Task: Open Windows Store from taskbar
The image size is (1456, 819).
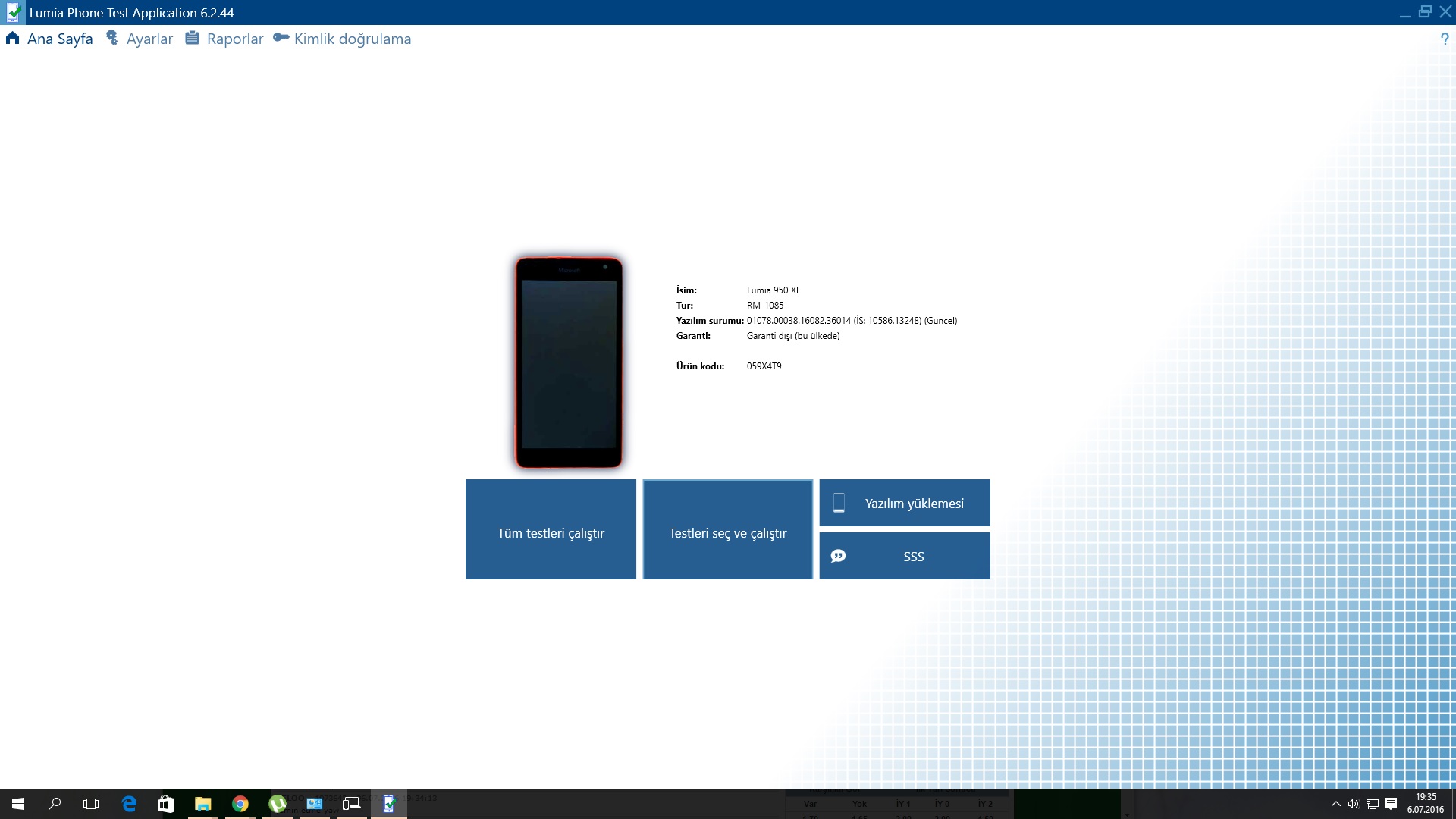Action: coord(165,804)
